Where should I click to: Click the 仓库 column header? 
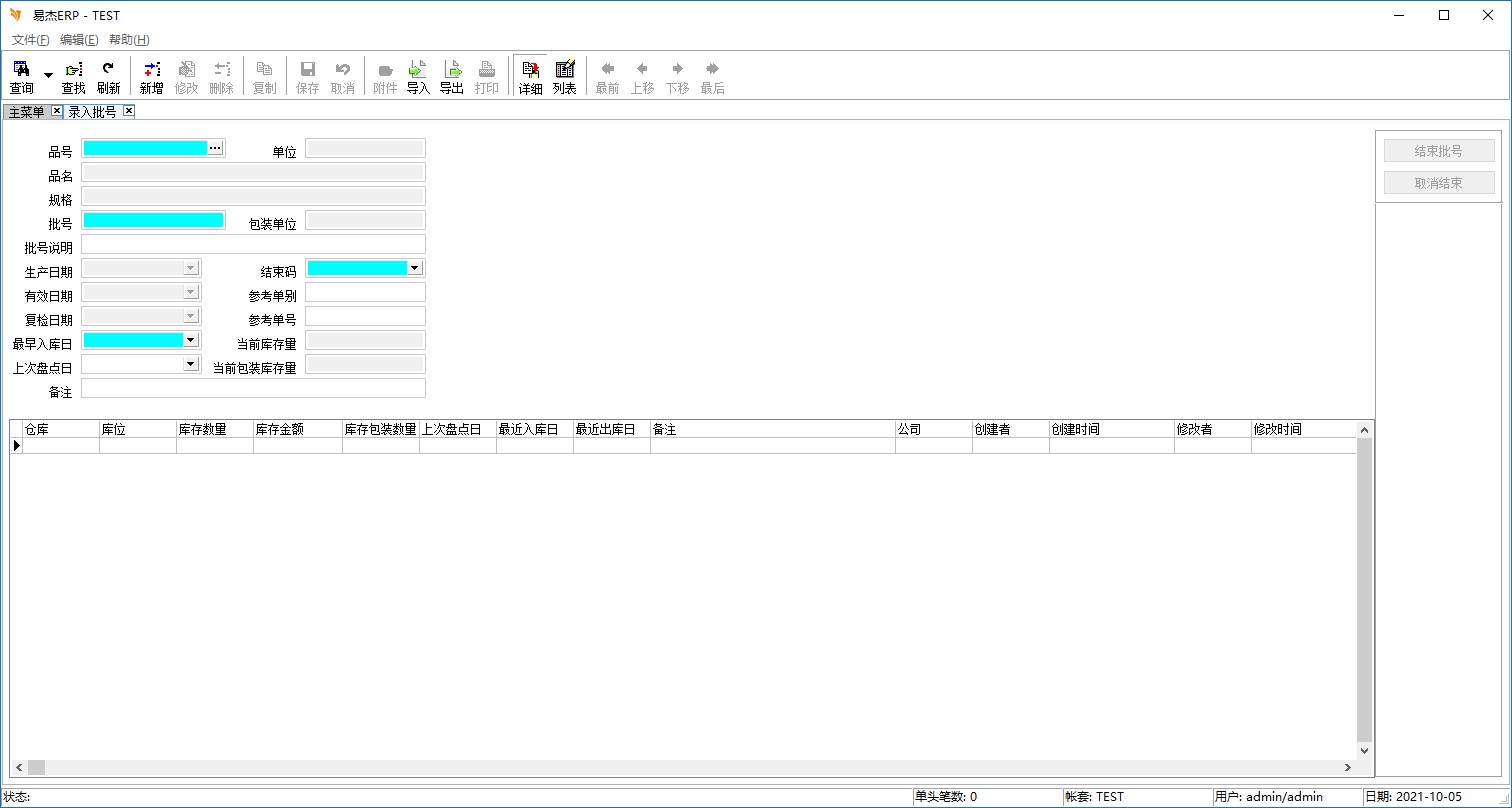pyautogui.click(x=60, y=429)
